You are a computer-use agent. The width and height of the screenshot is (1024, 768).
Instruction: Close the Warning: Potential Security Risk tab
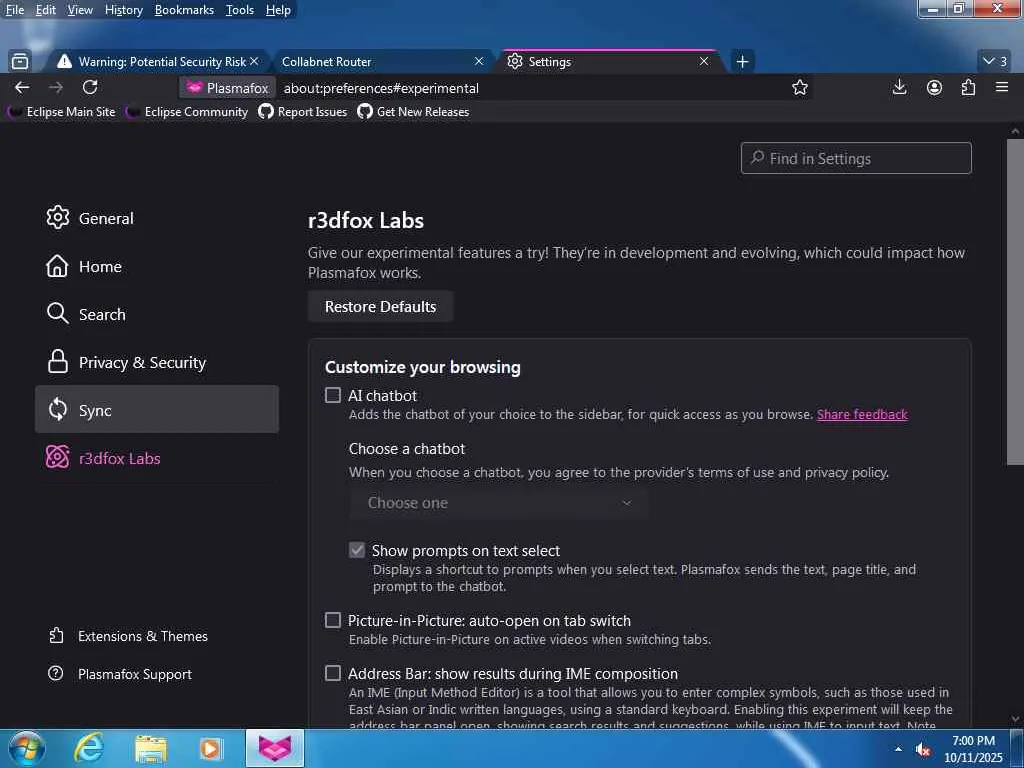point(254,61)
